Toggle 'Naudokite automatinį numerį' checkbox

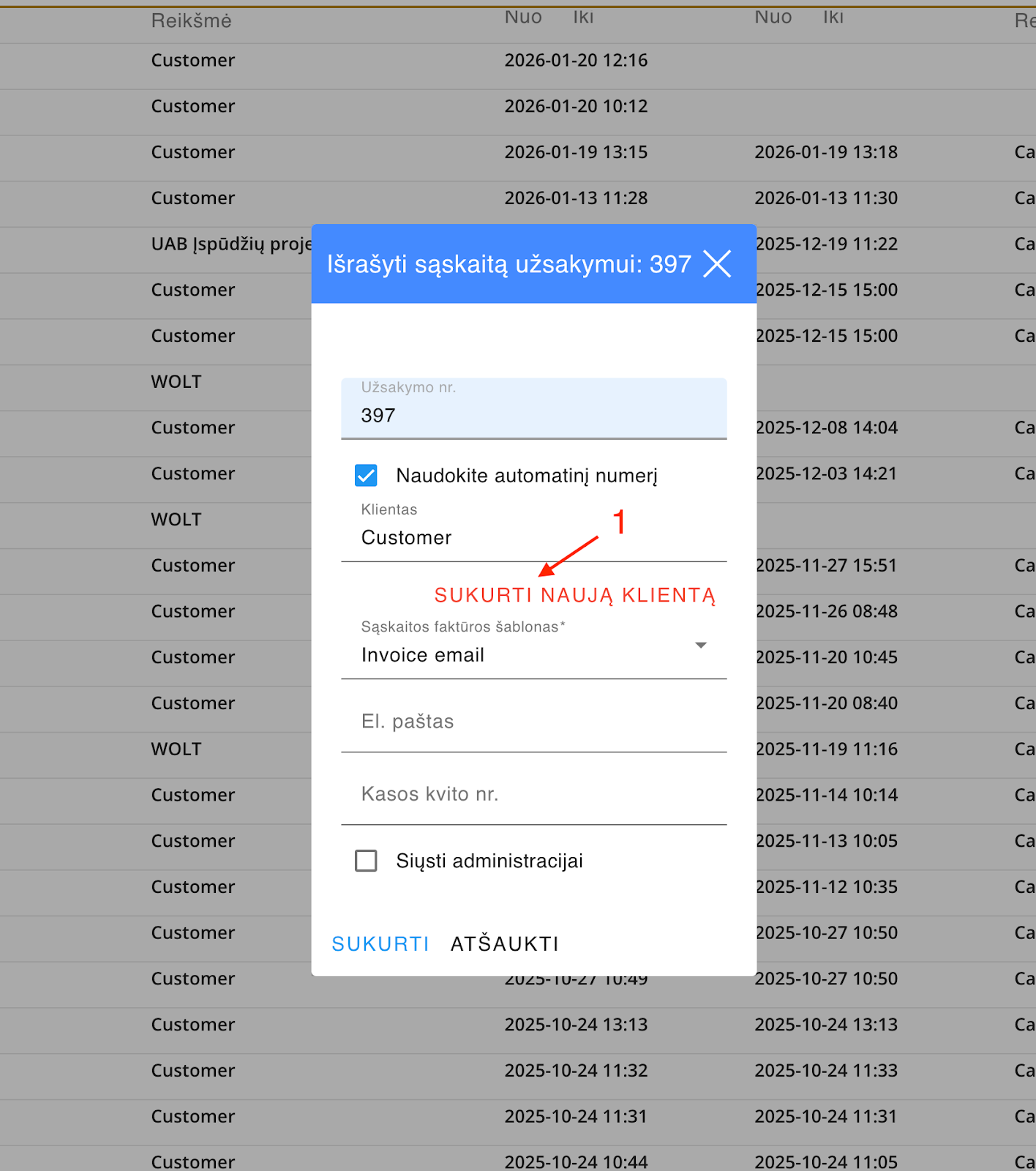tap(366, 476)
